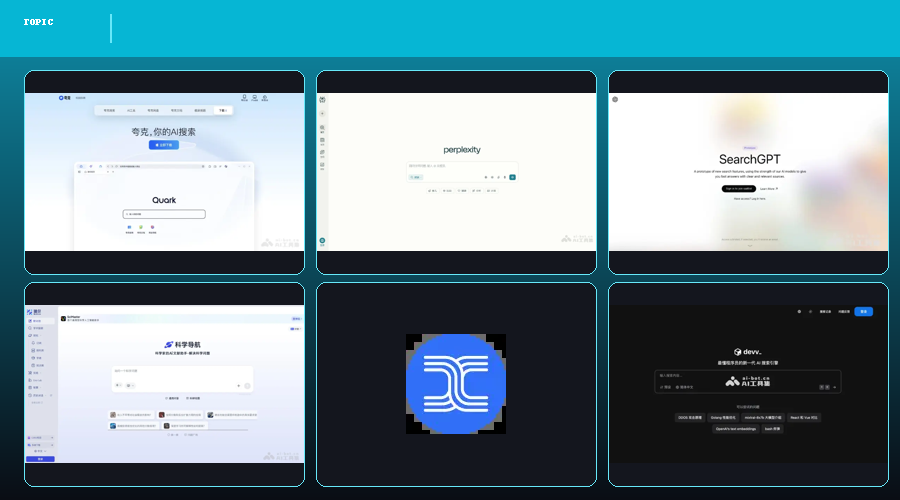Open the SearchGPT thumbnail
This screenshot has height=500, width=900.
[748, 172]
